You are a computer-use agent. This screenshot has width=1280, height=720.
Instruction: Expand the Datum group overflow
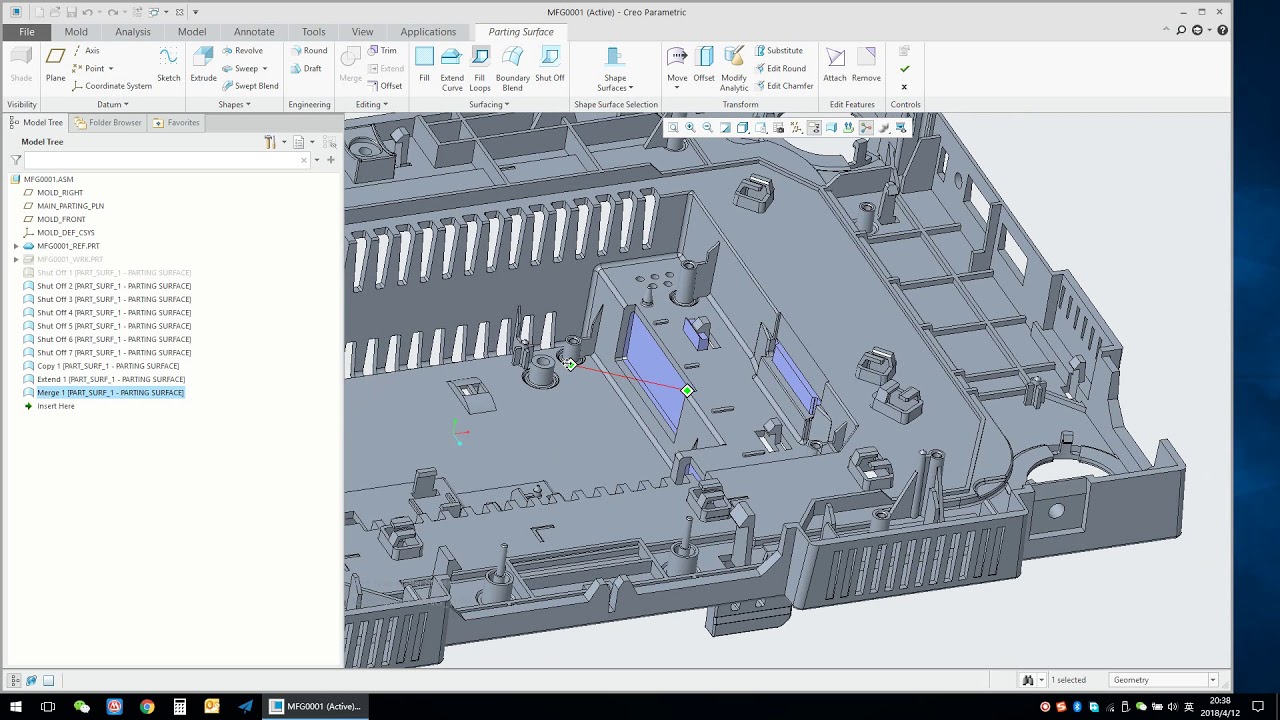(112, 104)
